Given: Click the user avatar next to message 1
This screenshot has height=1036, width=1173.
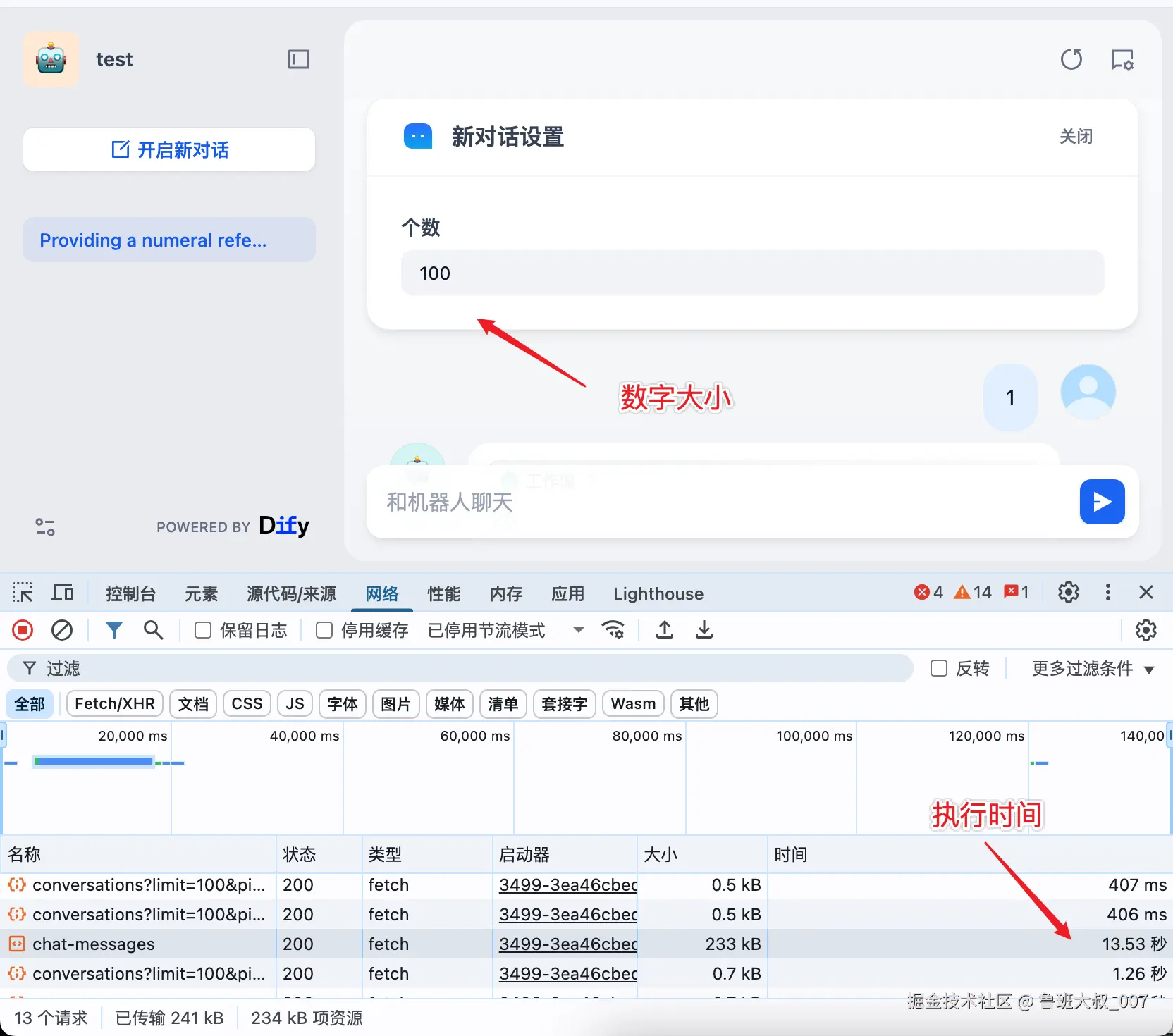Looking at the screenshot, I should [x=1088, y=392].
